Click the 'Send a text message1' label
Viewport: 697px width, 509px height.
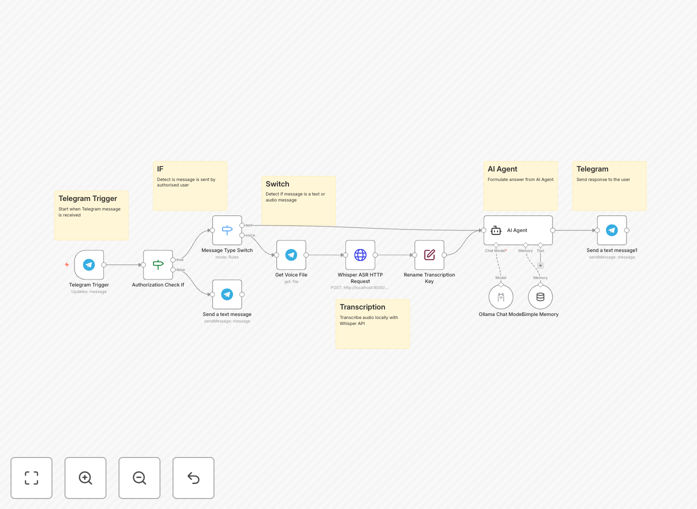[x=612, y=250]
